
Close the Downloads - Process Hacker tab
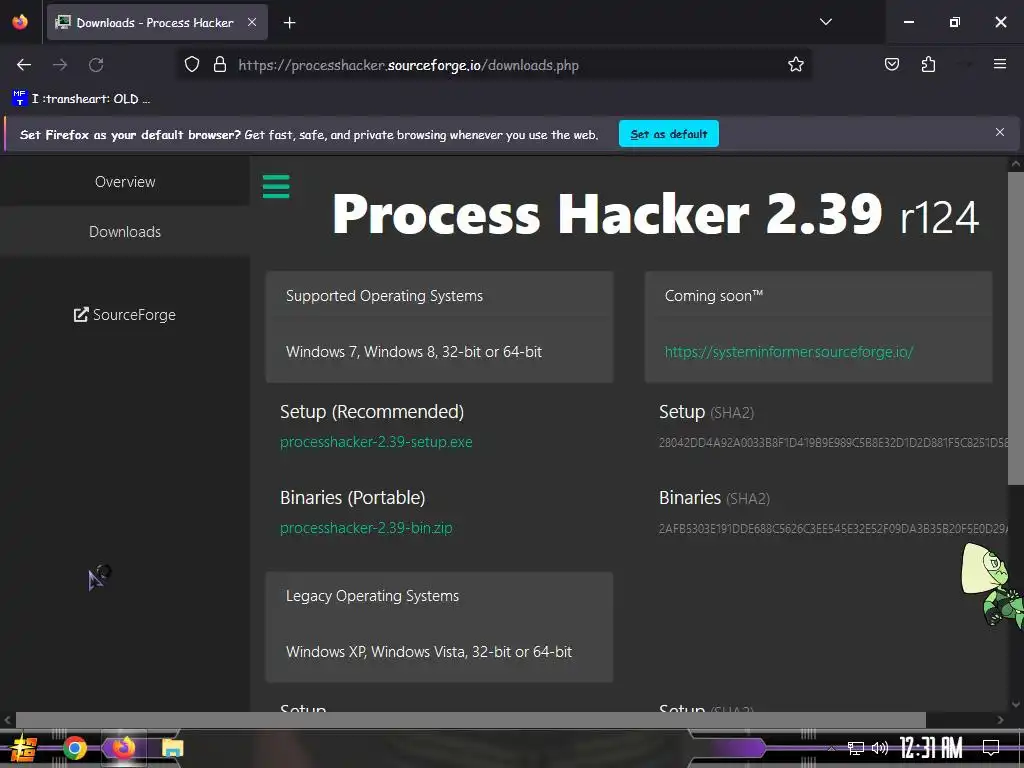click(x=252, y=22)
